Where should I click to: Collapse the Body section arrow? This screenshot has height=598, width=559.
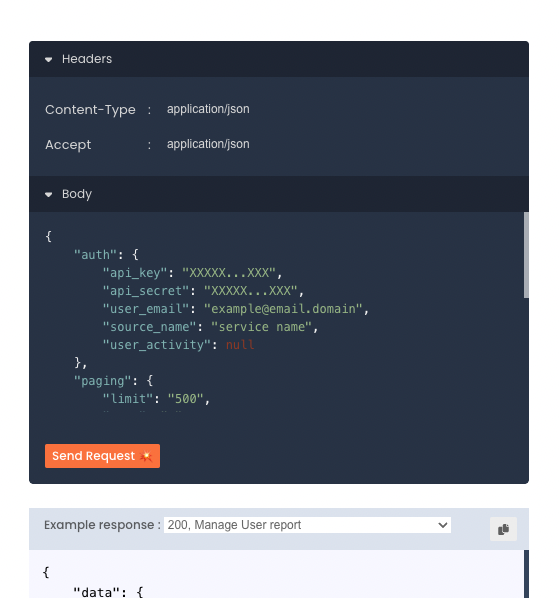48,195
